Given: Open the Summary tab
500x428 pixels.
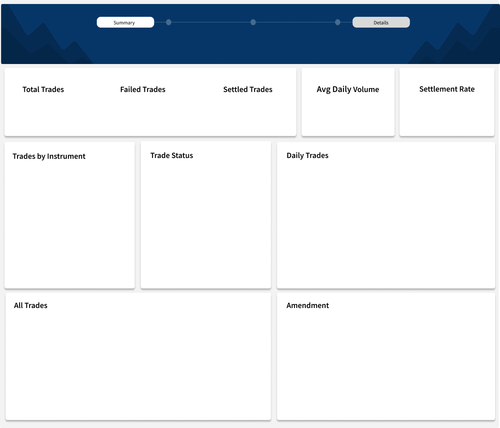Looking at the screenshot, I should [125, 22].
